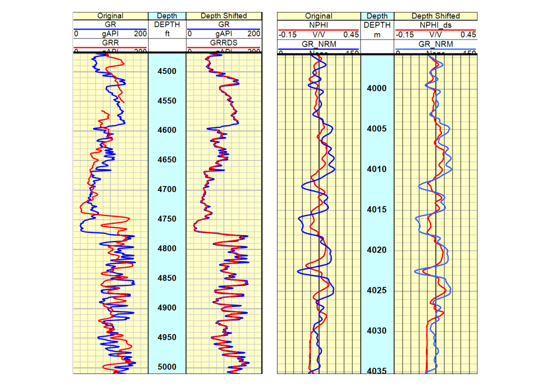Click the Depth Shifted header above NPHI_ds
This screenshot has width=550, height=386.
pos(436,16)
